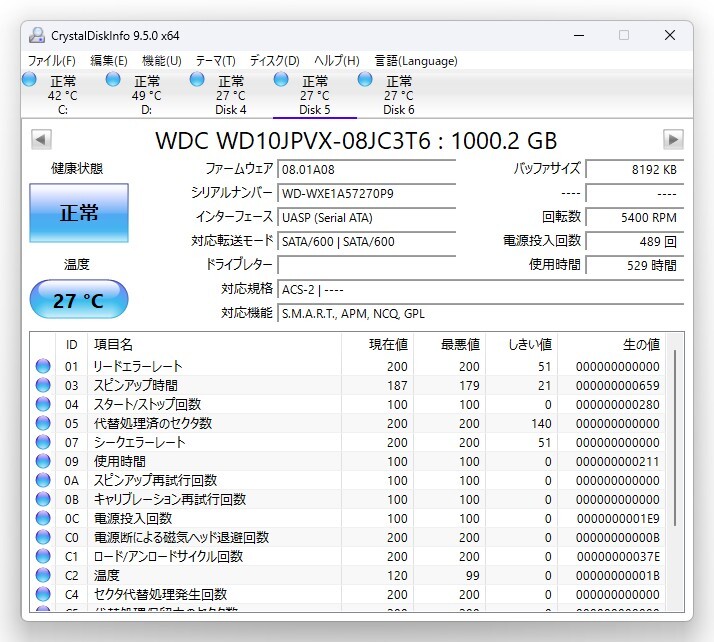Click threshold value 140 in row 05
Screen dimensions: 714x642
(541, 423)
